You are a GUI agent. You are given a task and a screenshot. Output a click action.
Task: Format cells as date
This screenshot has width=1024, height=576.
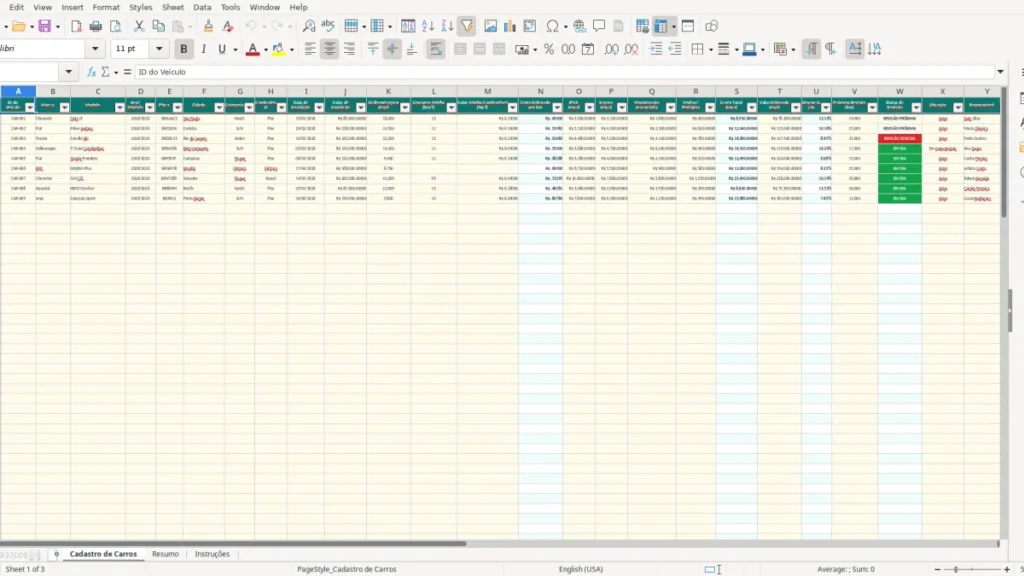pos(588,49)
